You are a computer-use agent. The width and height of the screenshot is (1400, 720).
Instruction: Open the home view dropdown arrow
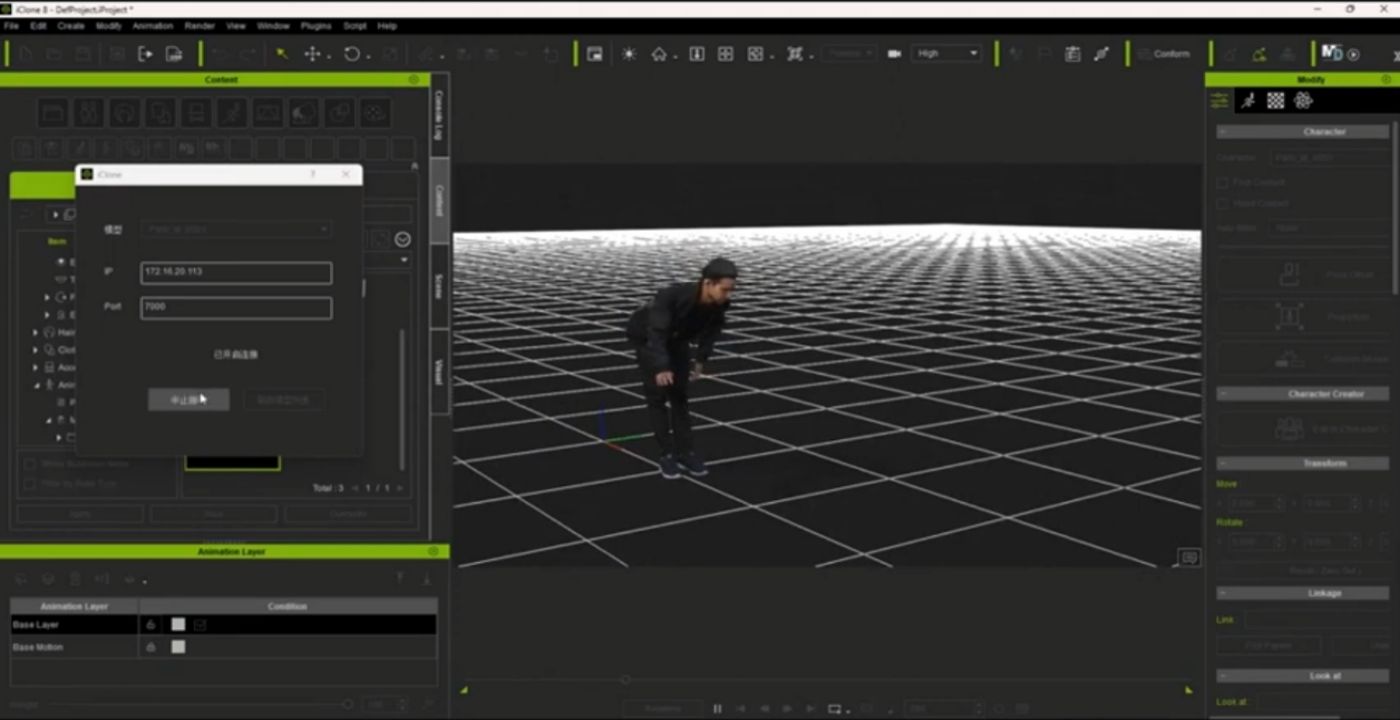(x=675, y=56)
